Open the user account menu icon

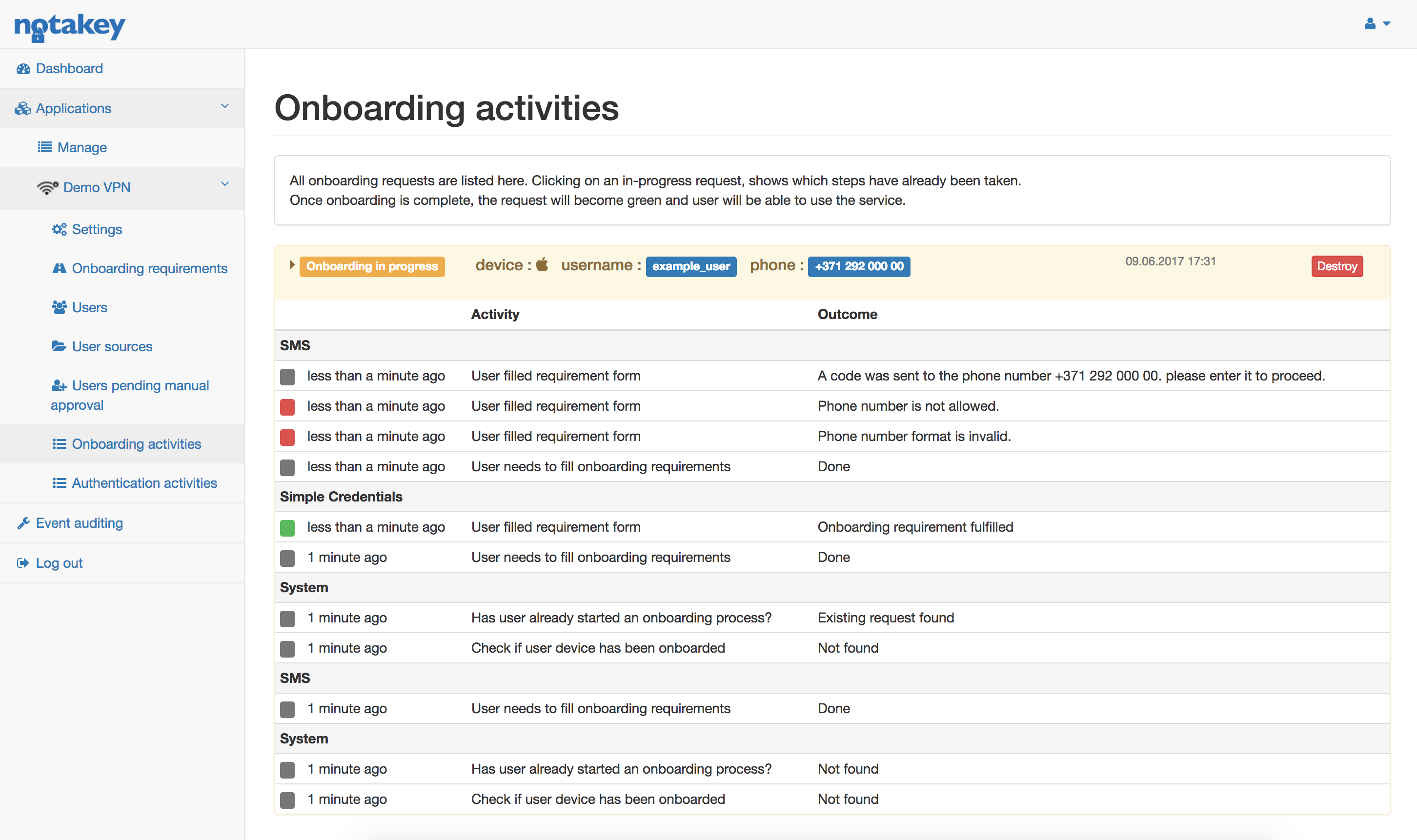[1377, 24]
